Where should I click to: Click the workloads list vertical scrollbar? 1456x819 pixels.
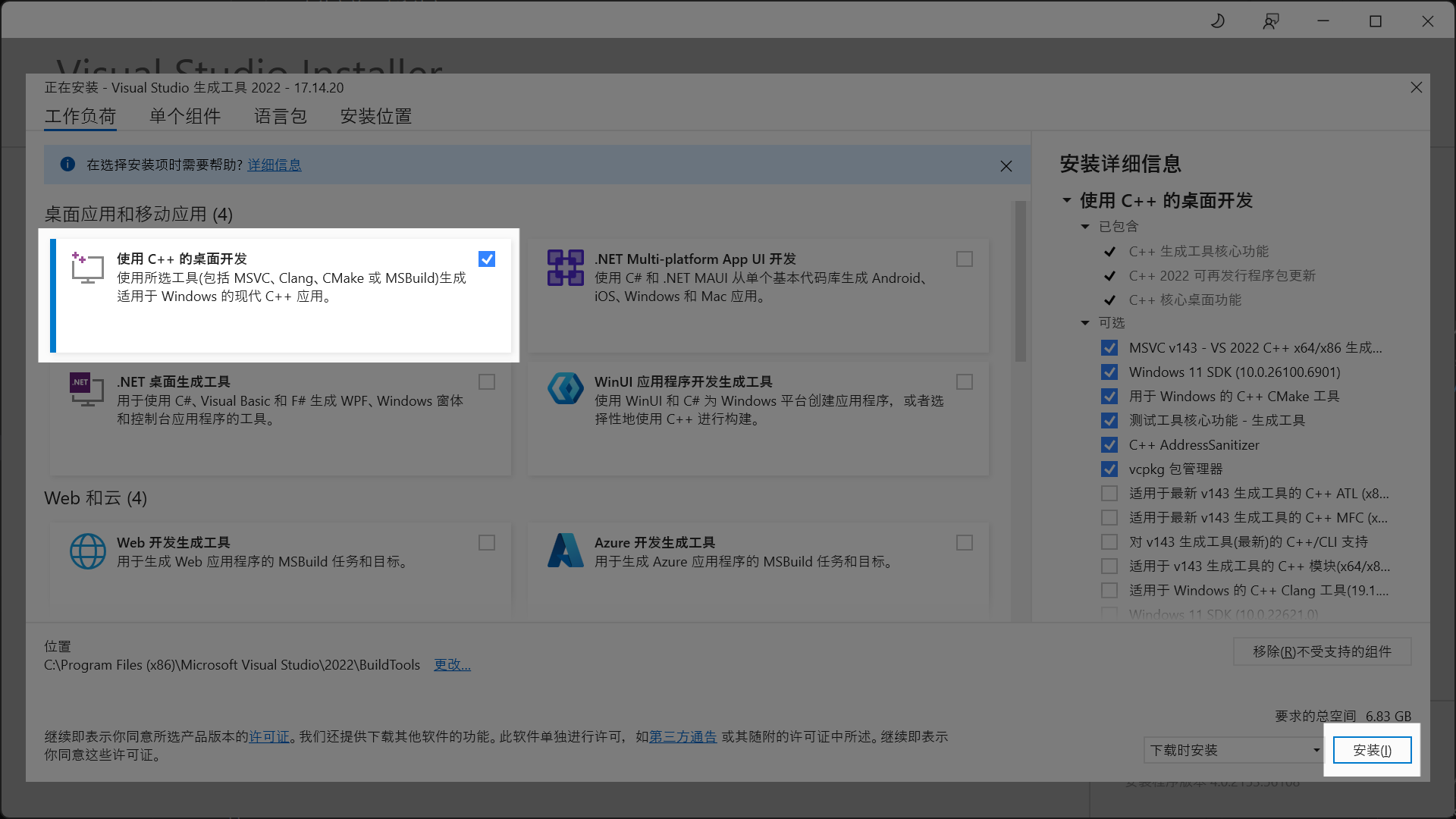(1021, 281)
